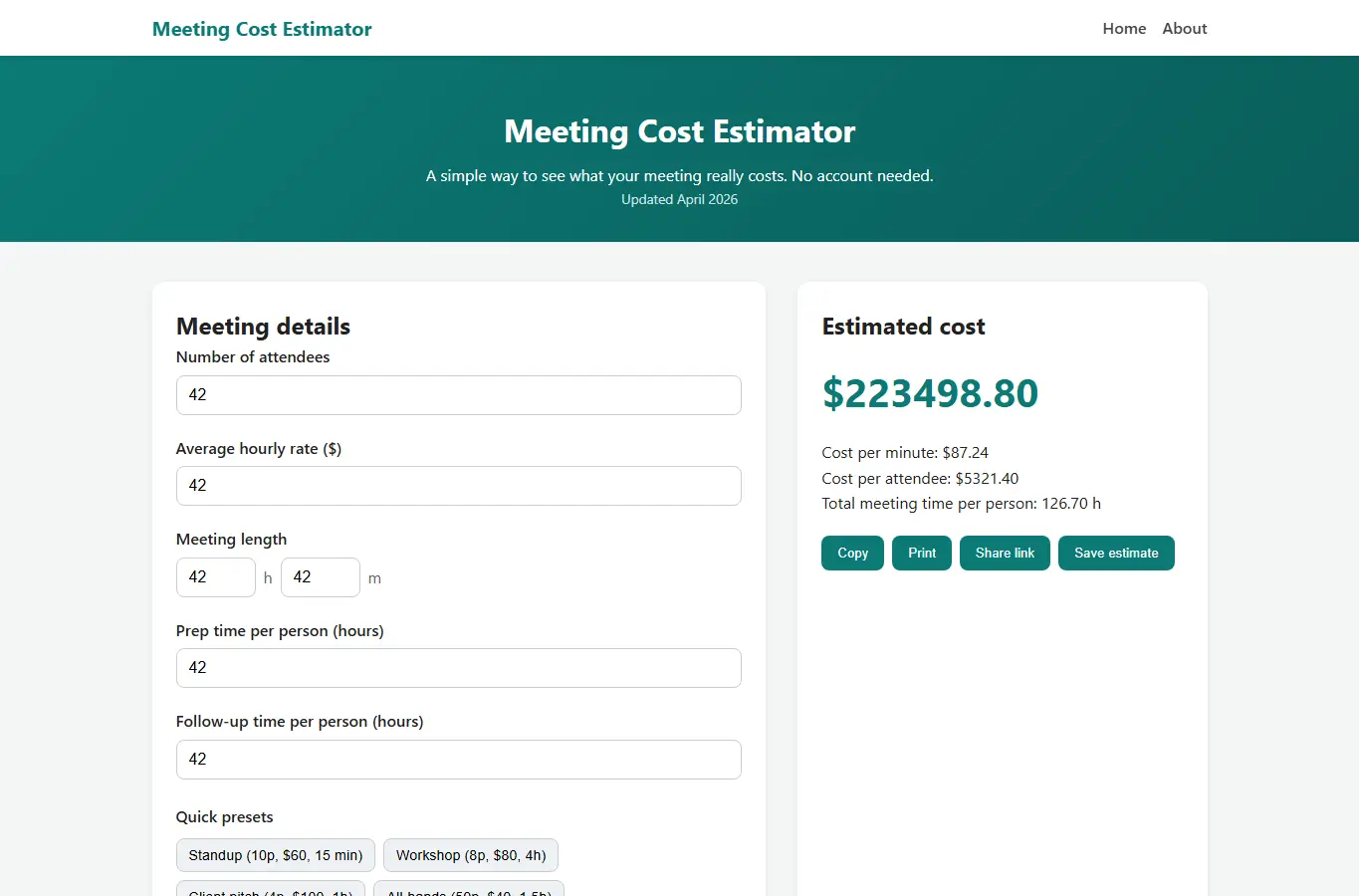The height and width of the screenshot is (896, 1359).
Task: Apply the Workshop quick preset
Action: (x=471, y=855)
